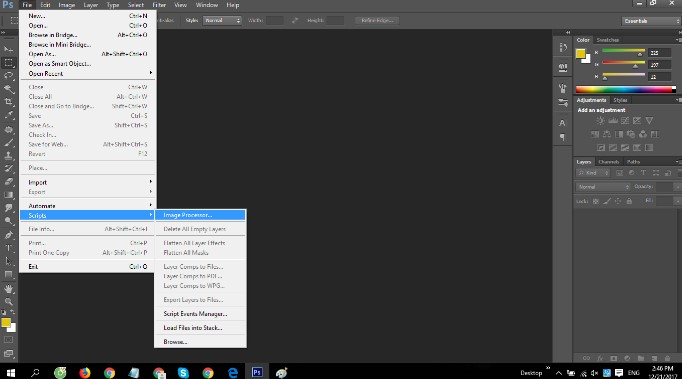Select the Eyedropper tool
Screen dimensions: 682x379
(8, 116)
